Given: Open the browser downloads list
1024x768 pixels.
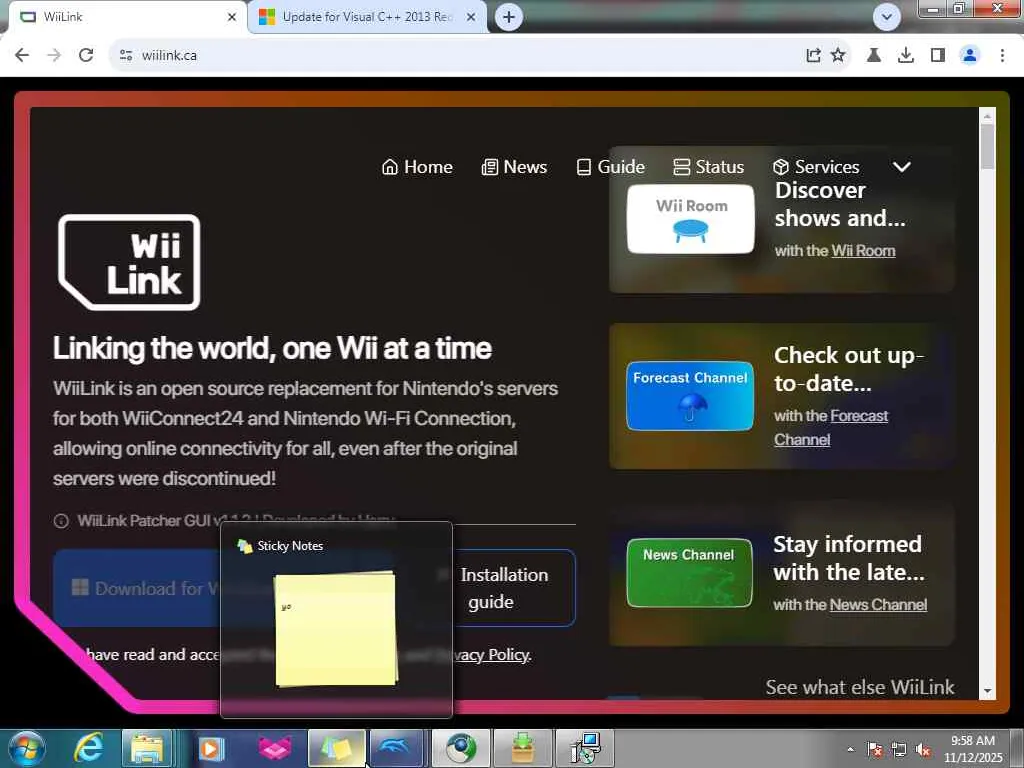Looking at the screenshot, I should click(906, 56).
